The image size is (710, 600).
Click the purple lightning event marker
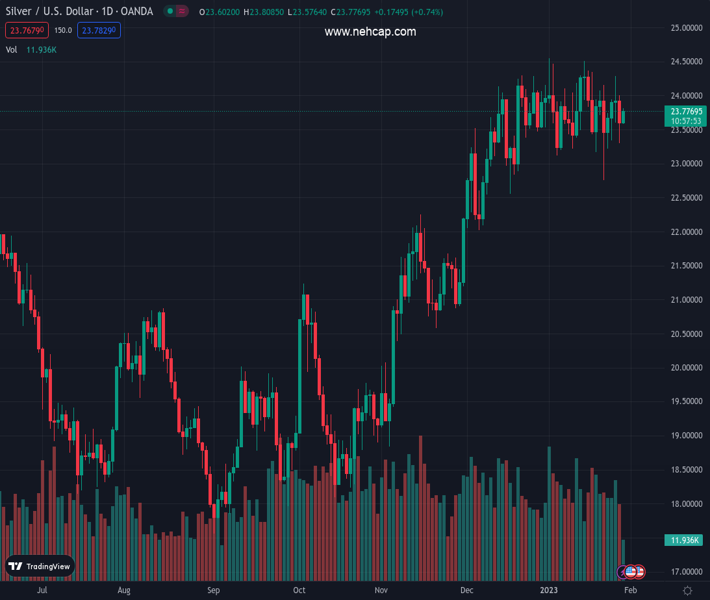pyautogui.click(x=622, y=572)
